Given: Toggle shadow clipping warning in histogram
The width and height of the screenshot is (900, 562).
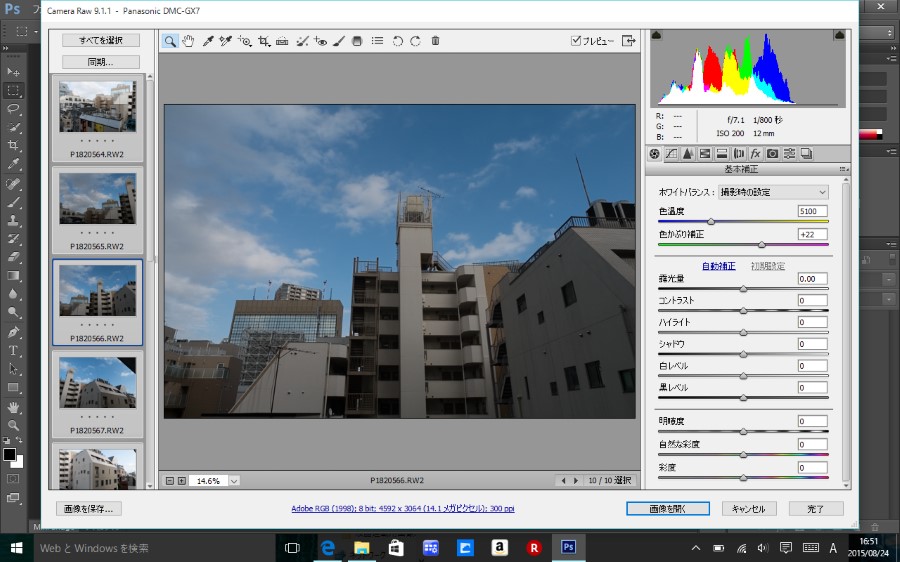Looking at the screenshot, I should (x=656, y=35).
